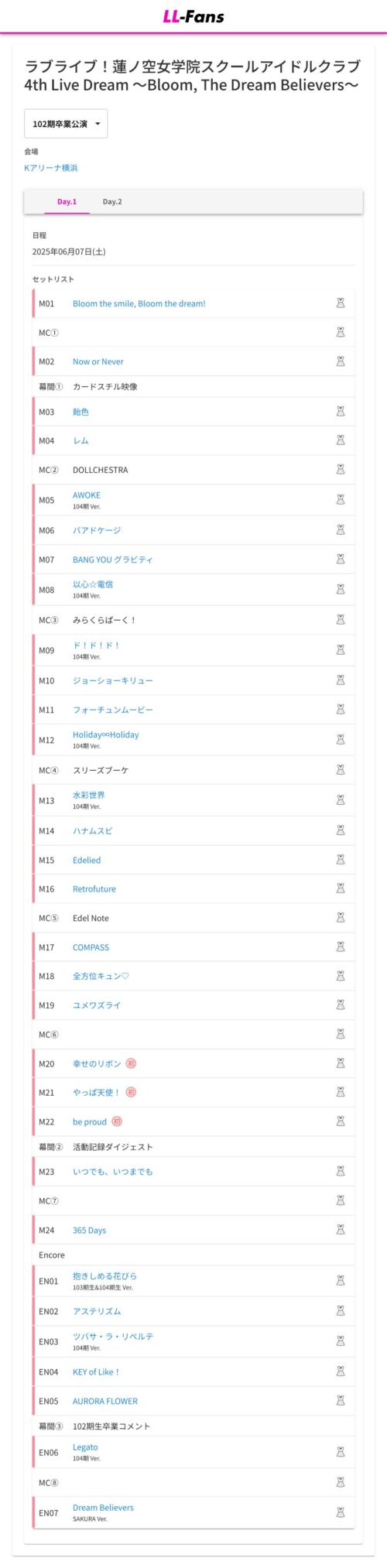
Task: Click costume icon for Dream Believers EN07
Action: [x=341, y=1512]
